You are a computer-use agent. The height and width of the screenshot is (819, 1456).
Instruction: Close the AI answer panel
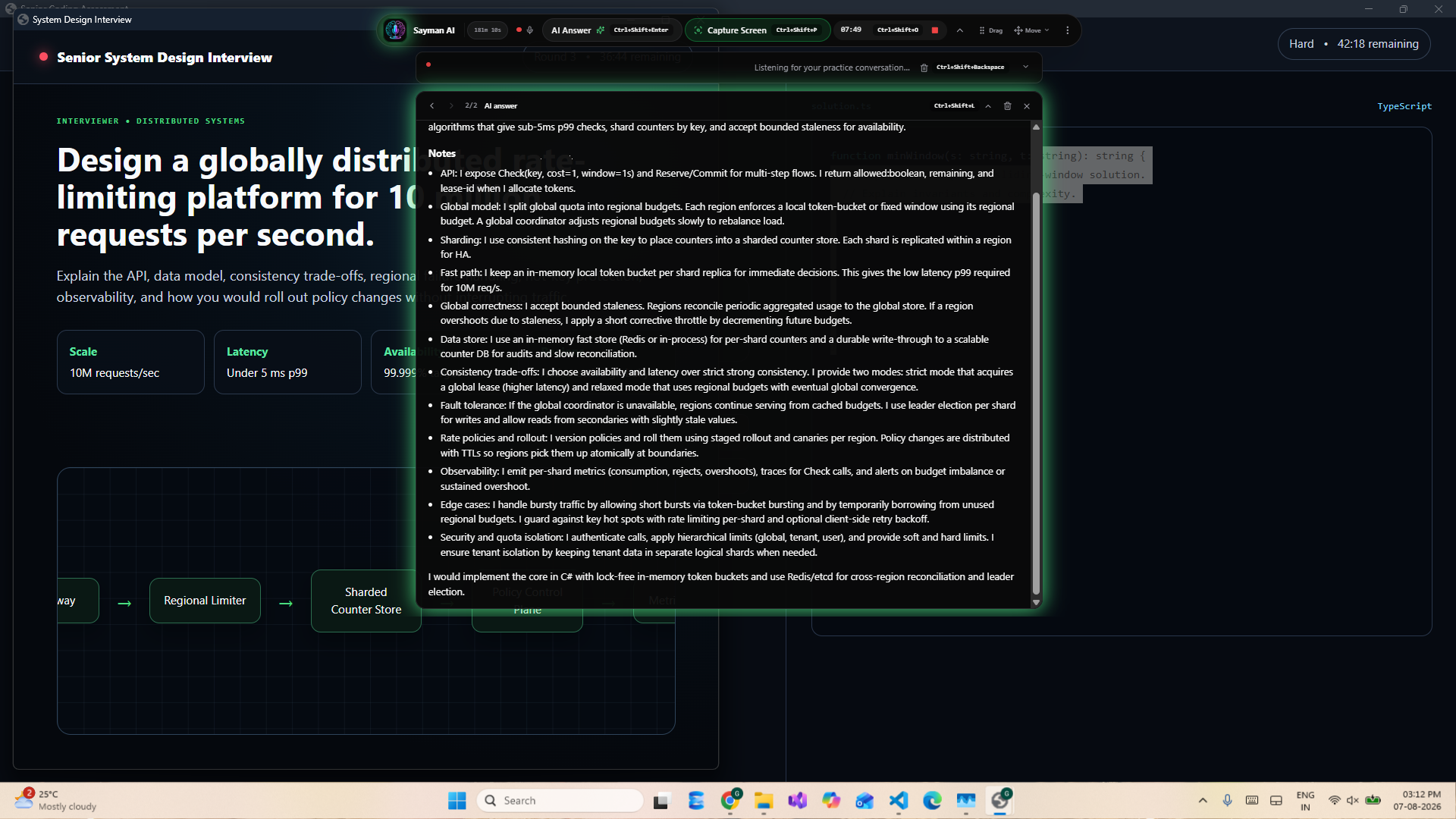1027,106
